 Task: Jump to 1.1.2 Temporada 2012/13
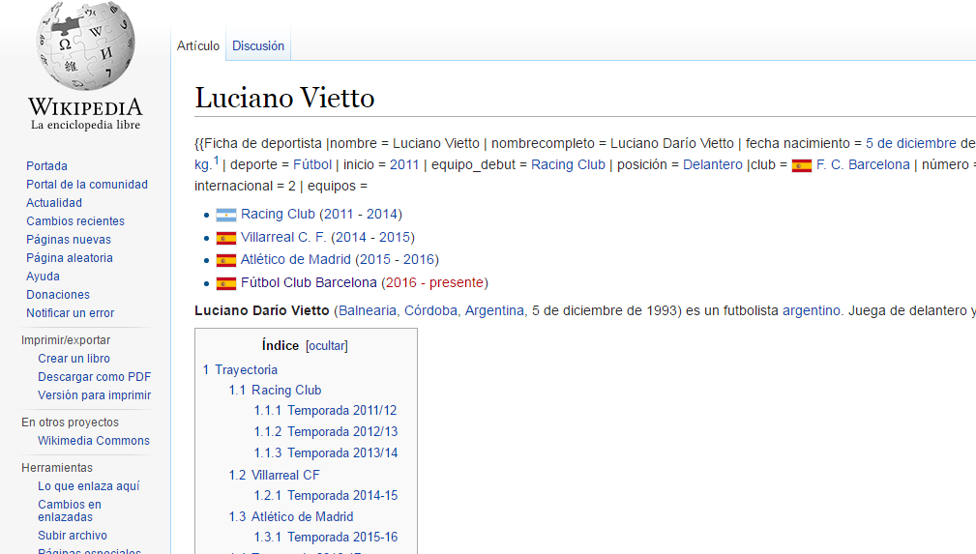point(326,432)
